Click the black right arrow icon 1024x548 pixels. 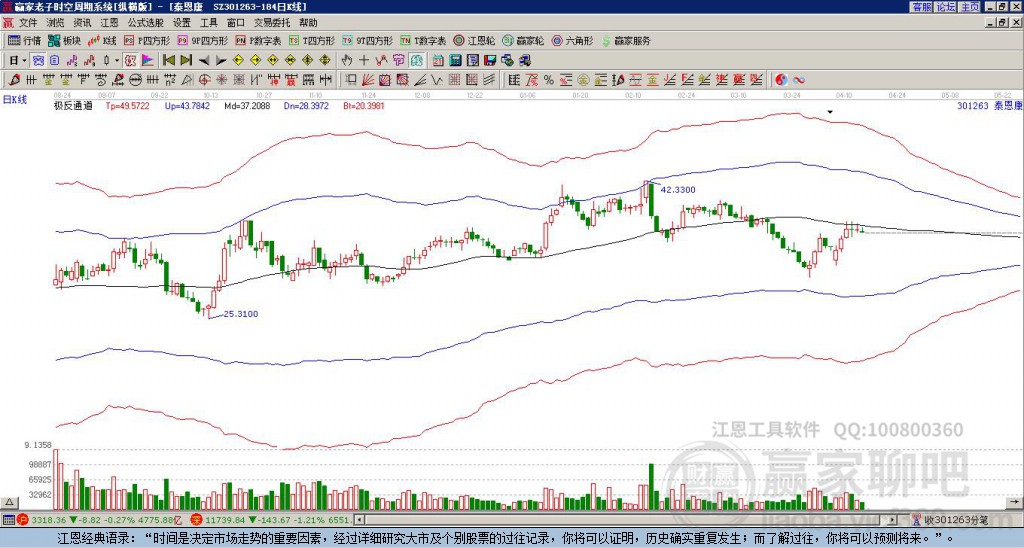[x=221, y=61]
